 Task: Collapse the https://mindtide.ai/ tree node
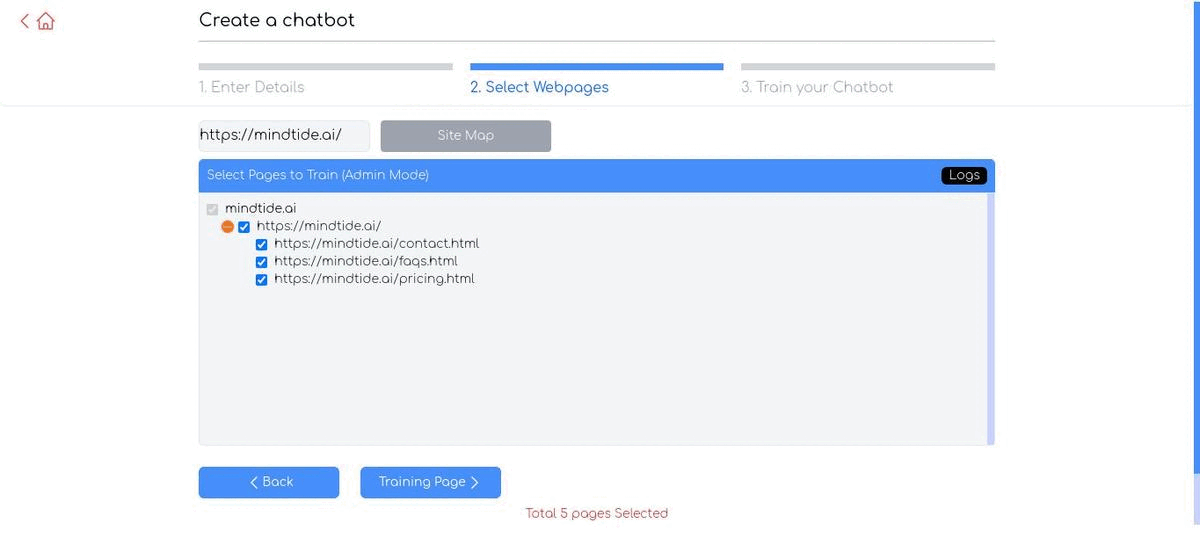point(228,227)
